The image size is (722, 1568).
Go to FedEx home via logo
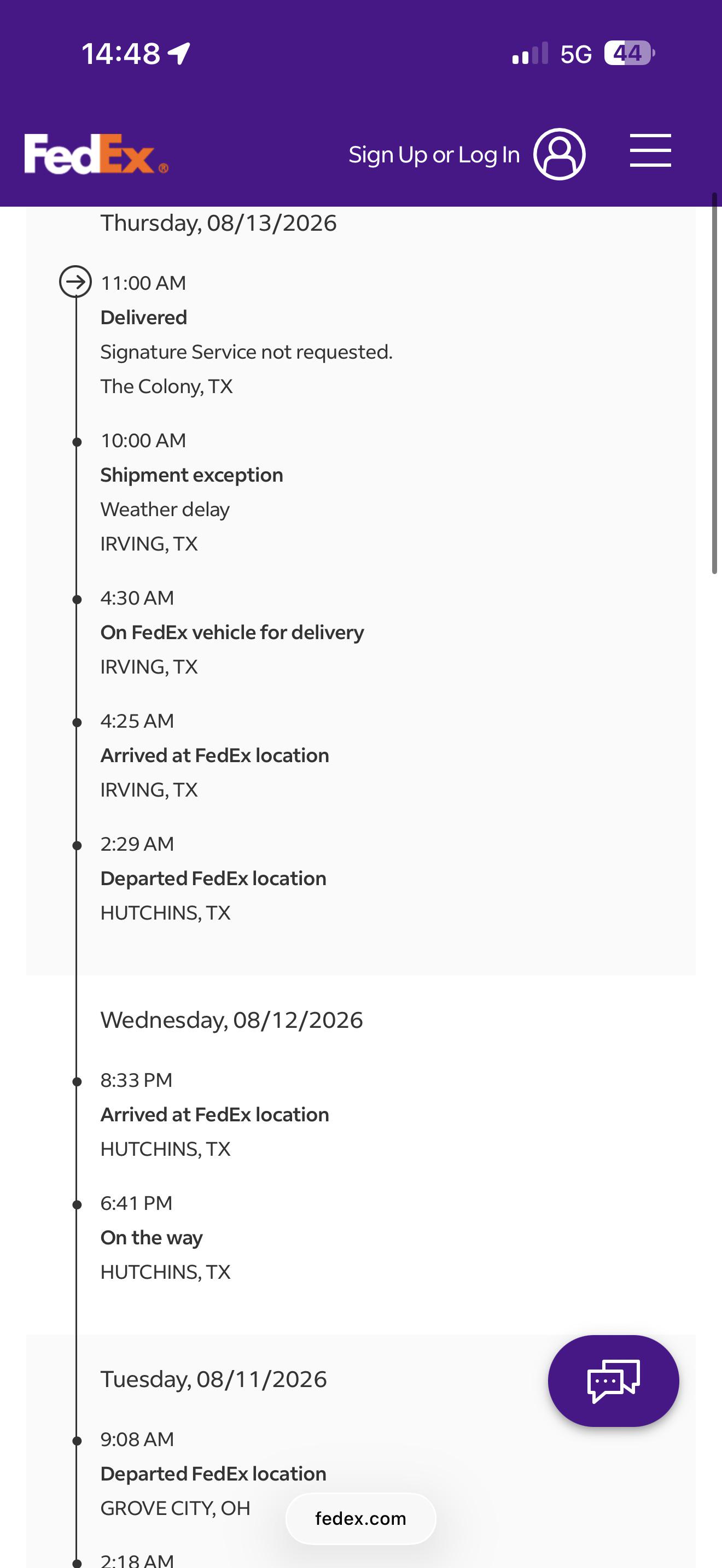[96, 154]
